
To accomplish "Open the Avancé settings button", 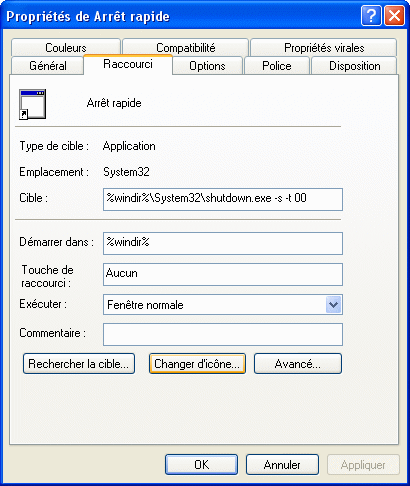I will tap(298, 364).
